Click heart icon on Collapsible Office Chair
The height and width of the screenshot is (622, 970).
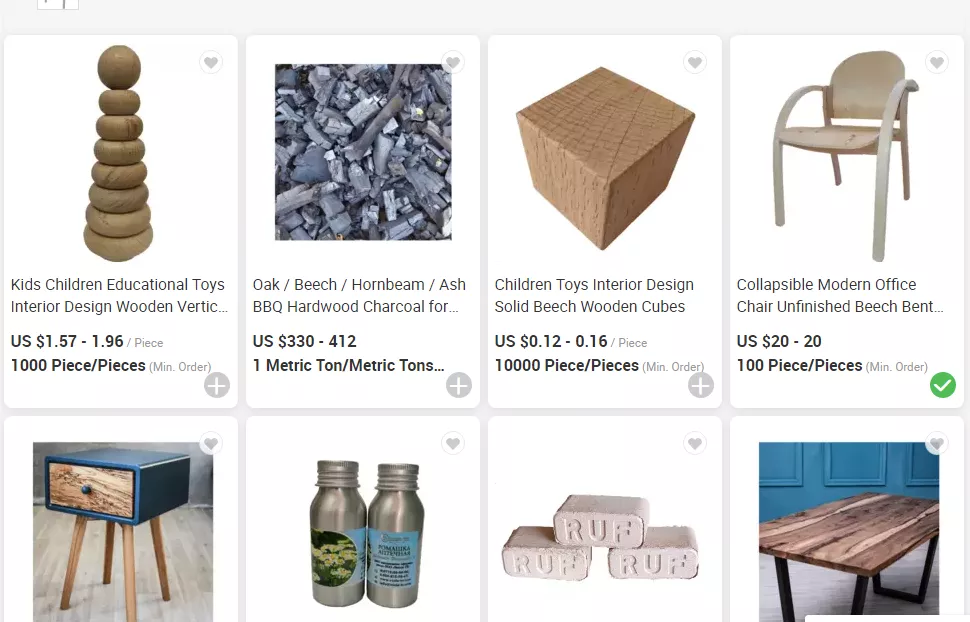937,63
